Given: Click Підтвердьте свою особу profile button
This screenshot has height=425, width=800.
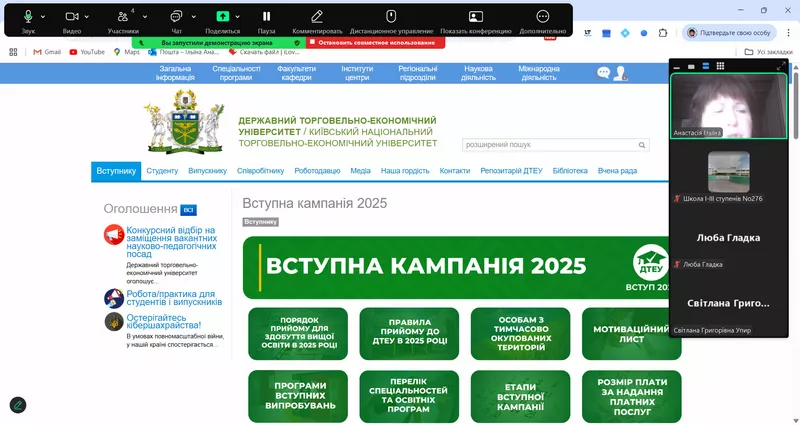Looking at the screenshot, I should (729, 33).
